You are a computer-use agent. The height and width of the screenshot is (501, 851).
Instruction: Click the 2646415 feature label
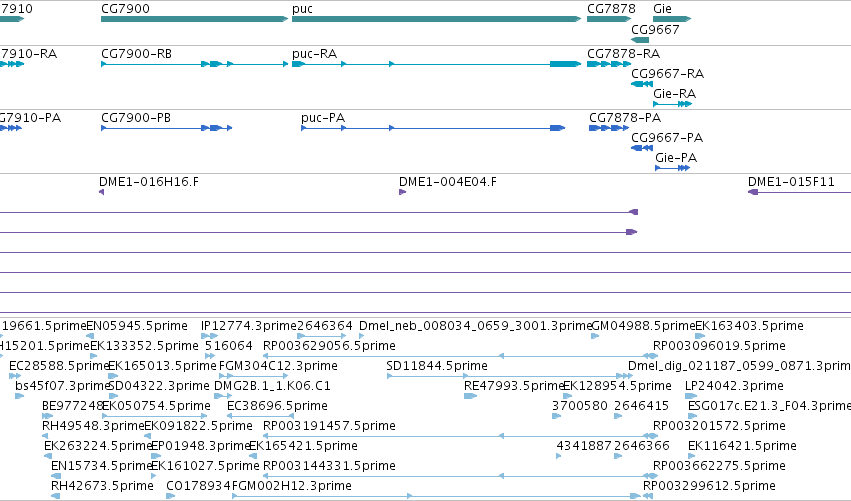tap(642, 406)
